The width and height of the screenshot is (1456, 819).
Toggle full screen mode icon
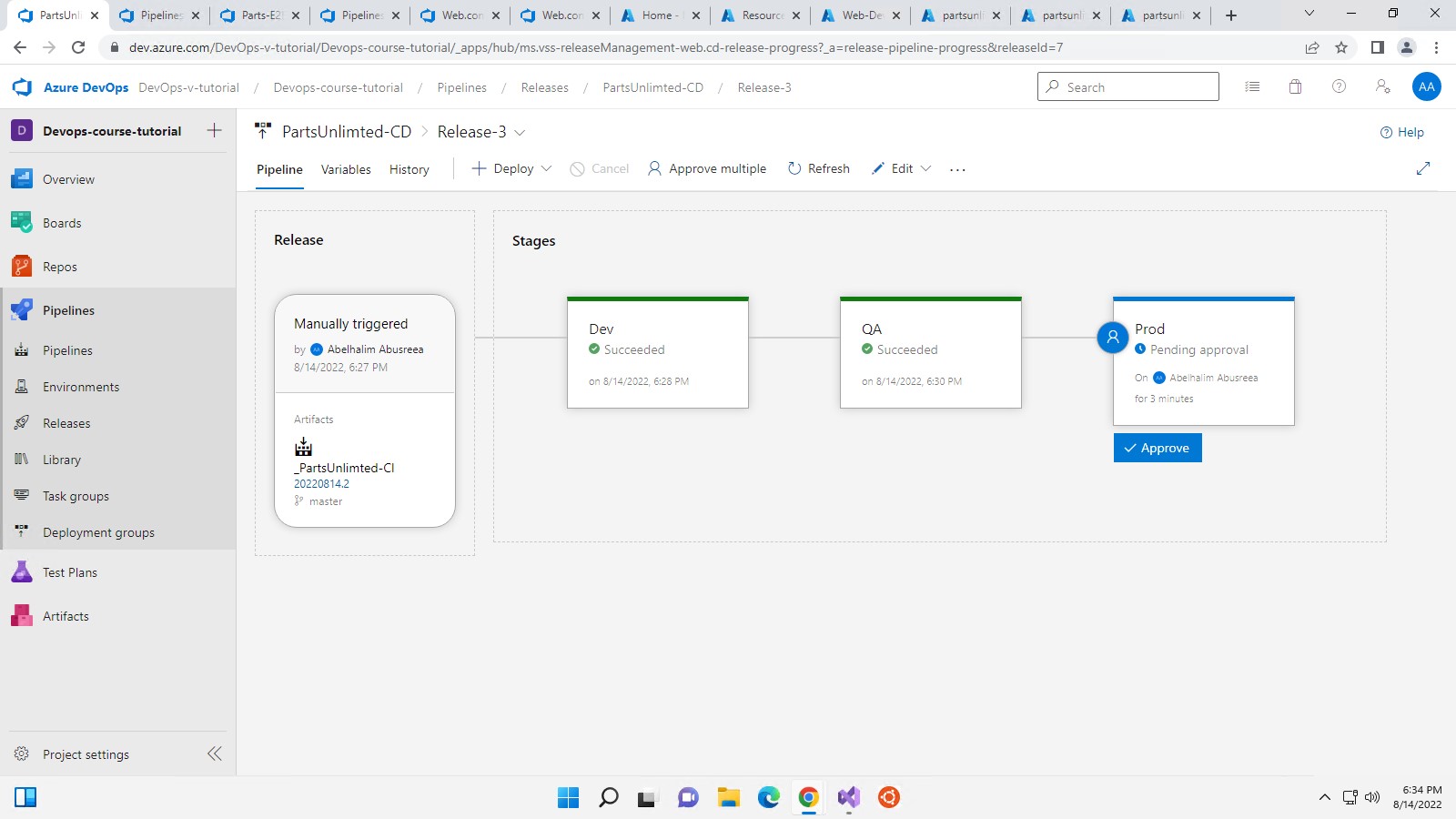point(1423,168)
